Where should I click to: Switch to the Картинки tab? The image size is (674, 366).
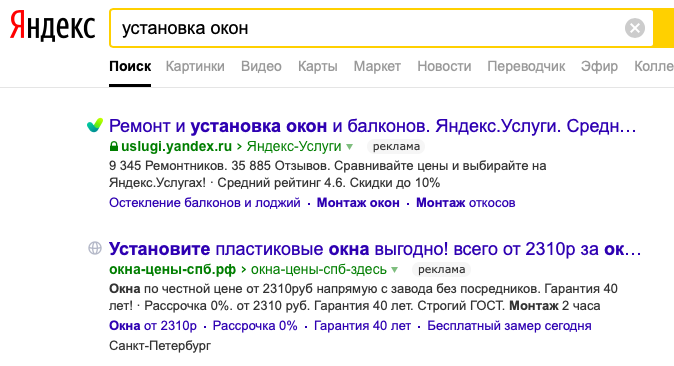(195, 67)
